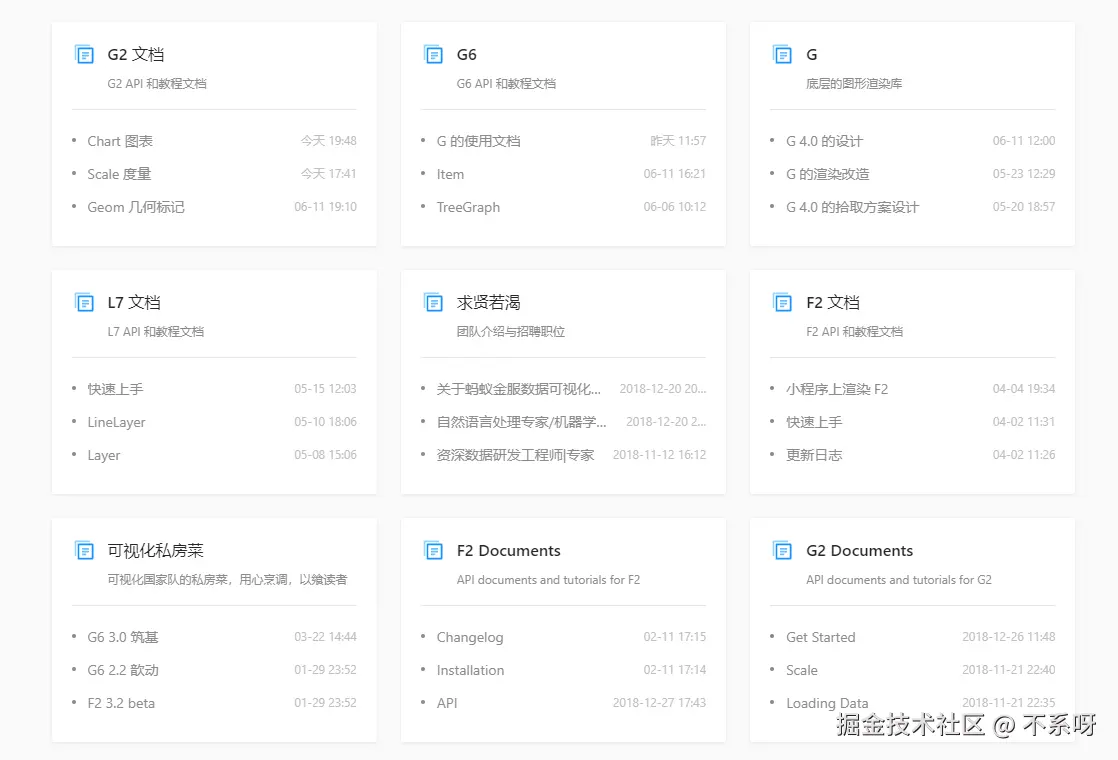This screenshot has height=760, width=1118.
Task: Open the Scale 度量 article
Action: pyautogui.click(x=119, y=174)
